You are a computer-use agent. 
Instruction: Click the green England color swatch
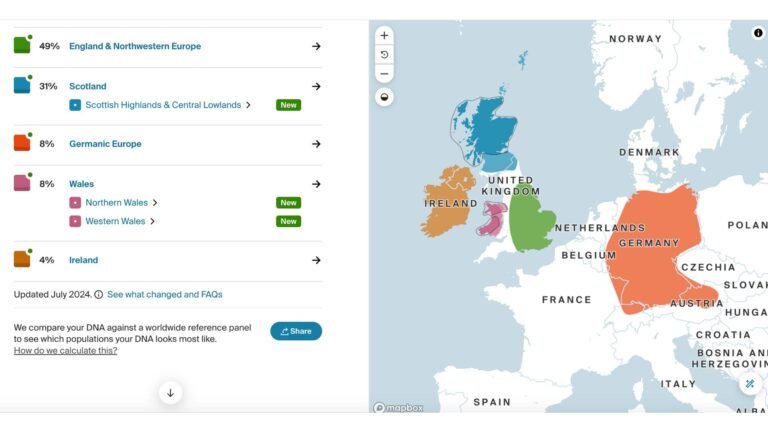click(x=22, y=46)
